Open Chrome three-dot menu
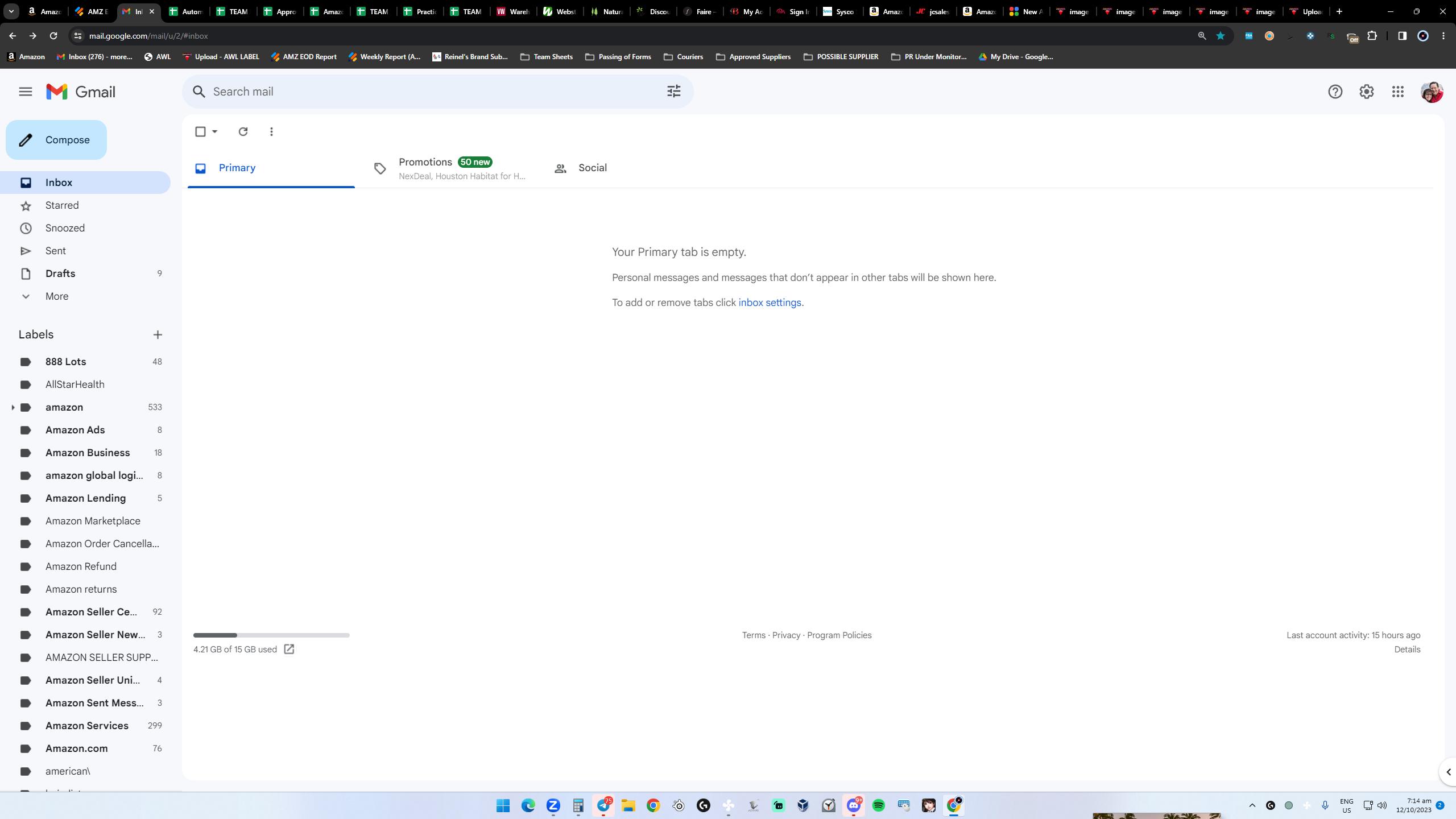The height and width of the screenshot is (819, 1456). pos(1443,36)
